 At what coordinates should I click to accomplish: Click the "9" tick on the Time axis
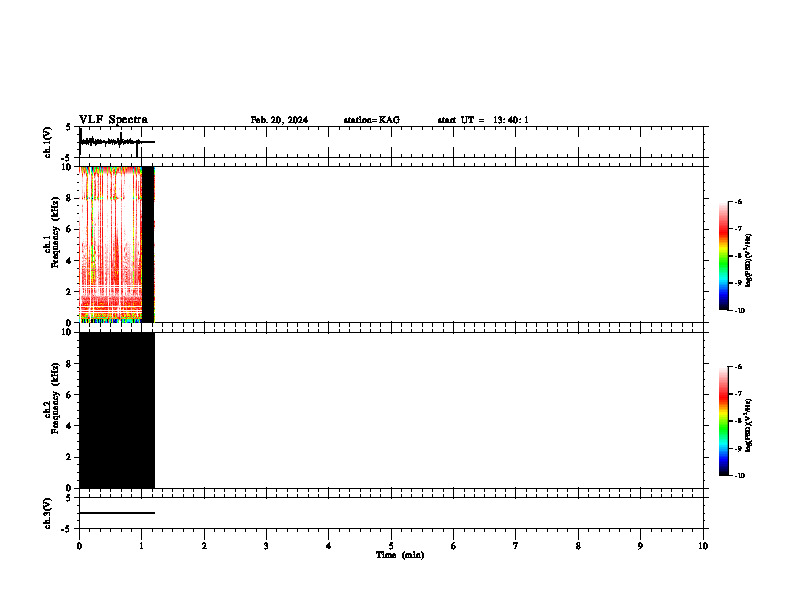click(x=640, y=546)
